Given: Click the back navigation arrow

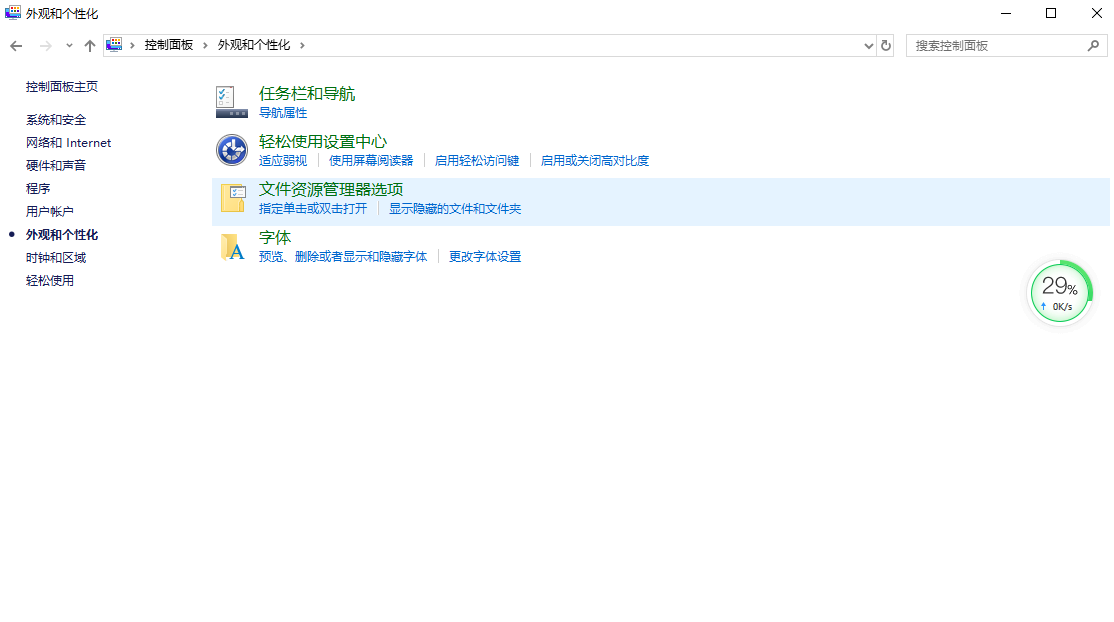Looking at the screenshot, I should 16,45.
